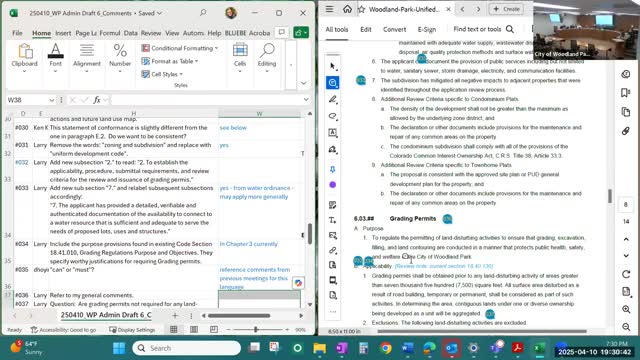Open the Excel search magnifier in title bar
The image size is (640, 360).
coord(203,13)
